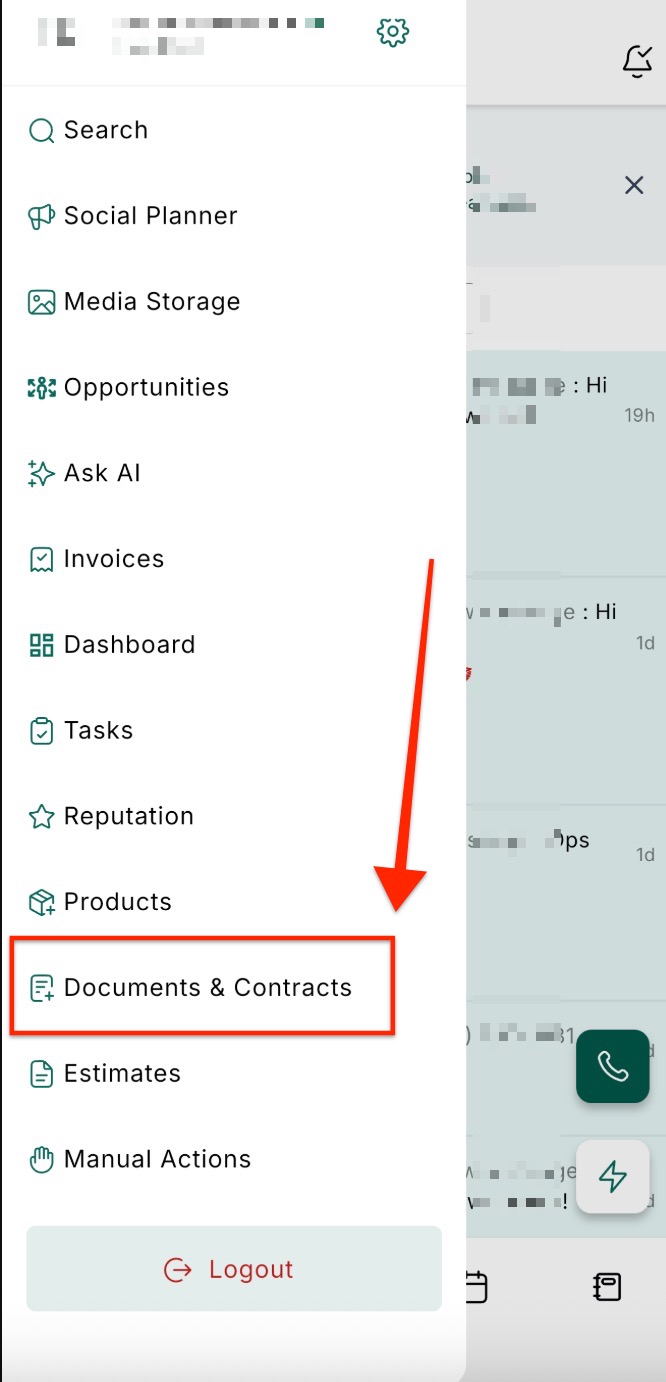Tap the green phone call button
Screen dimensions: 666x1382
pyautogui.click(x=612, y=1066)
